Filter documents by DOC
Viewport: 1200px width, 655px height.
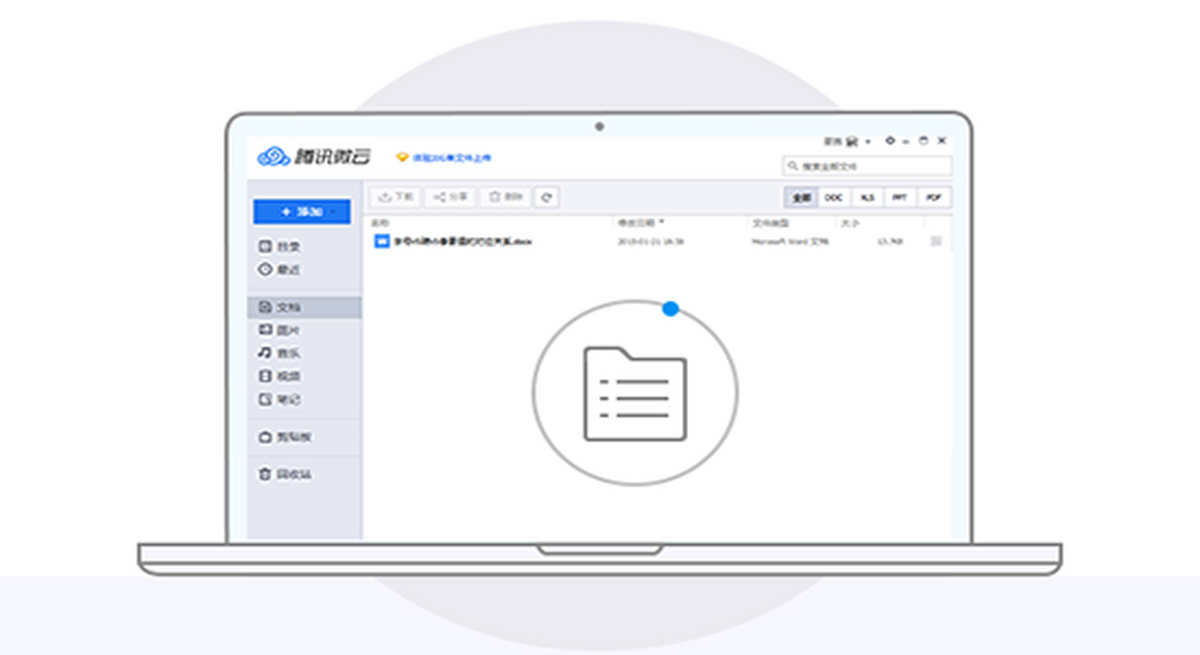834,198
